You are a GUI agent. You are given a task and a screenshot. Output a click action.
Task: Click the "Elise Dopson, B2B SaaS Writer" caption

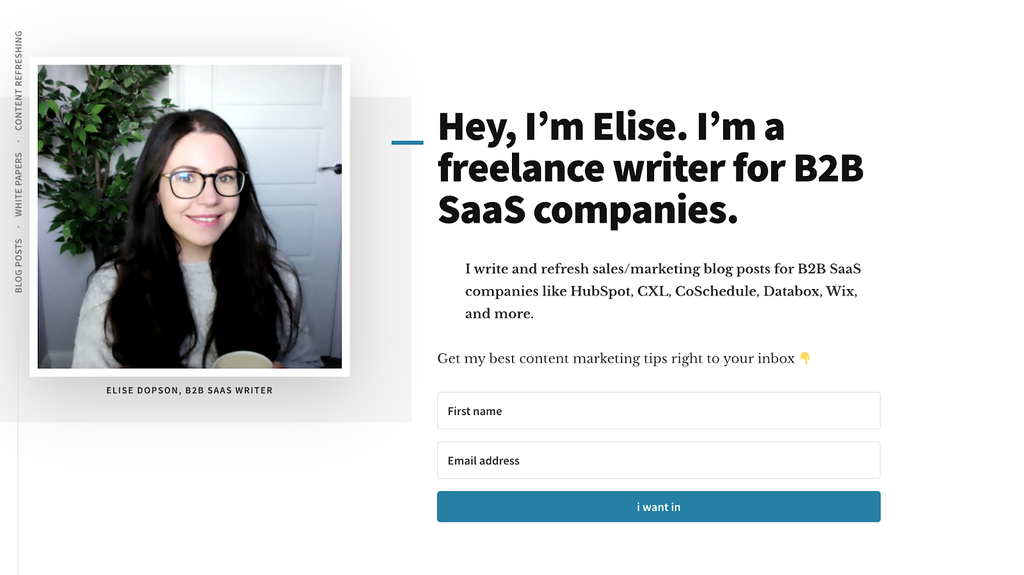[189, 390]
